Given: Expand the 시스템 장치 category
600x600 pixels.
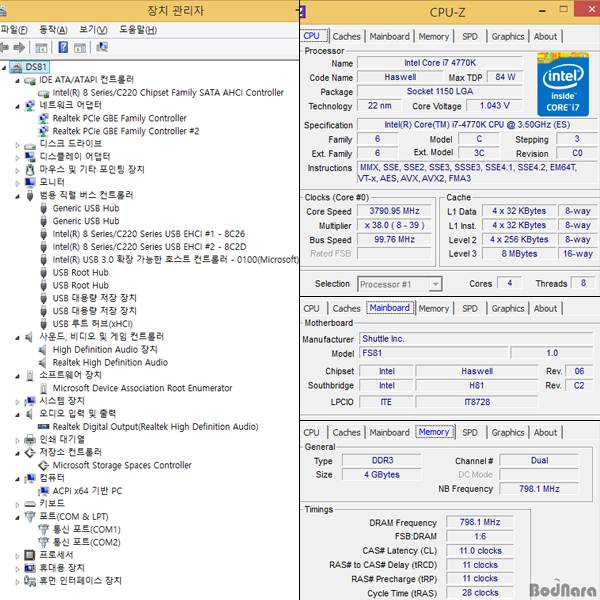Looking at the screenshot, I should coord(17,402).
